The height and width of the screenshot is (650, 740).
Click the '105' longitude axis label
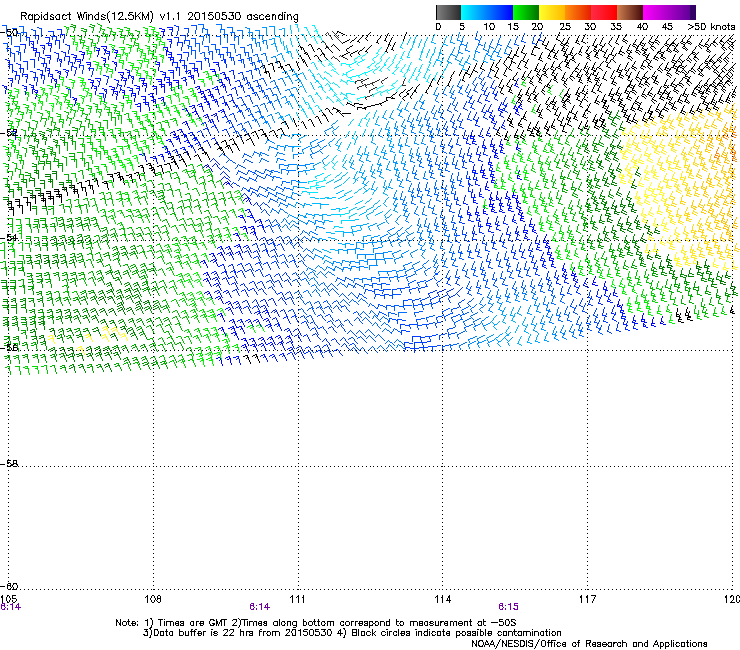click(x=8, y=599)
